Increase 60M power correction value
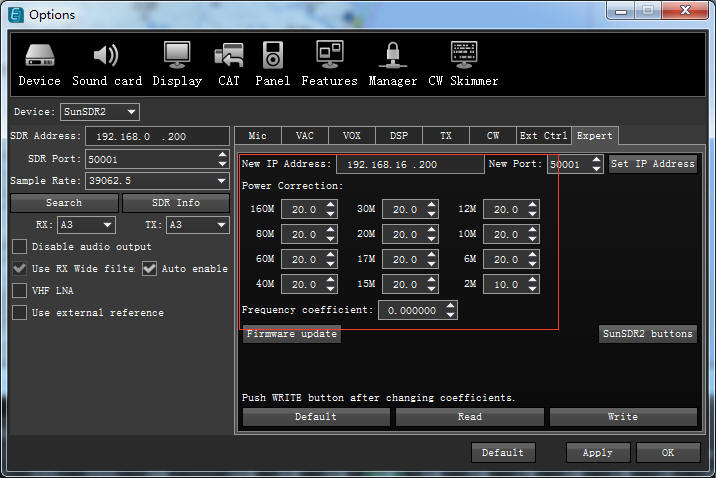 pos(331,254)
